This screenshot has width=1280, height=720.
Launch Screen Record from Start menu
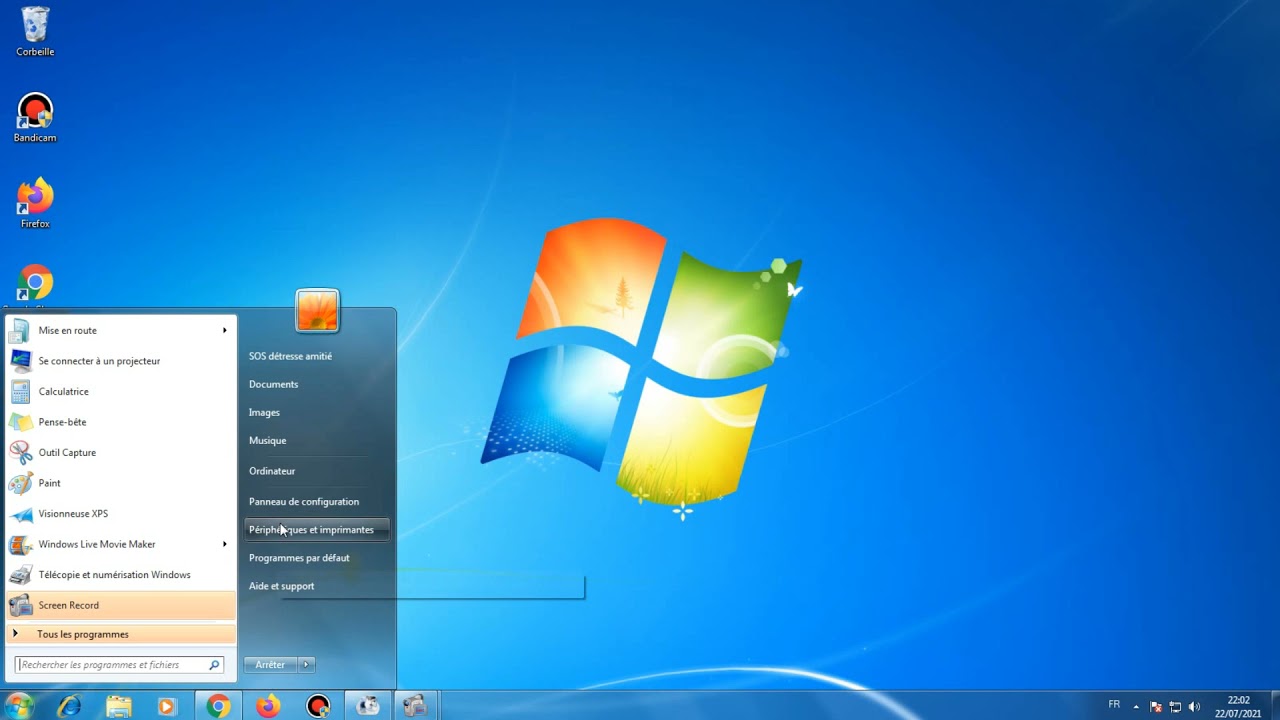click(120, 605)
